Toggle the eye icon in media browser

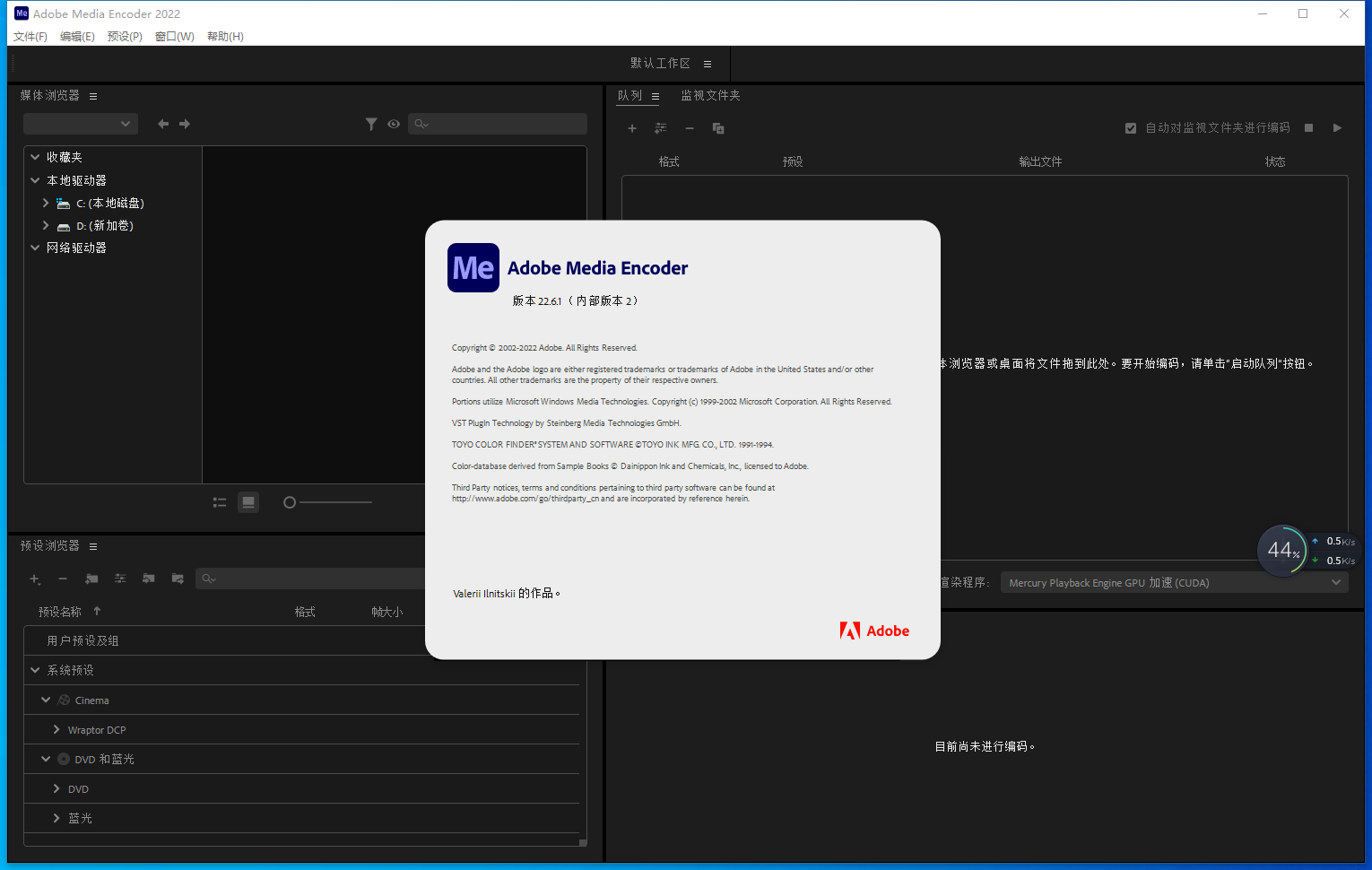click(x=394, y=124)
